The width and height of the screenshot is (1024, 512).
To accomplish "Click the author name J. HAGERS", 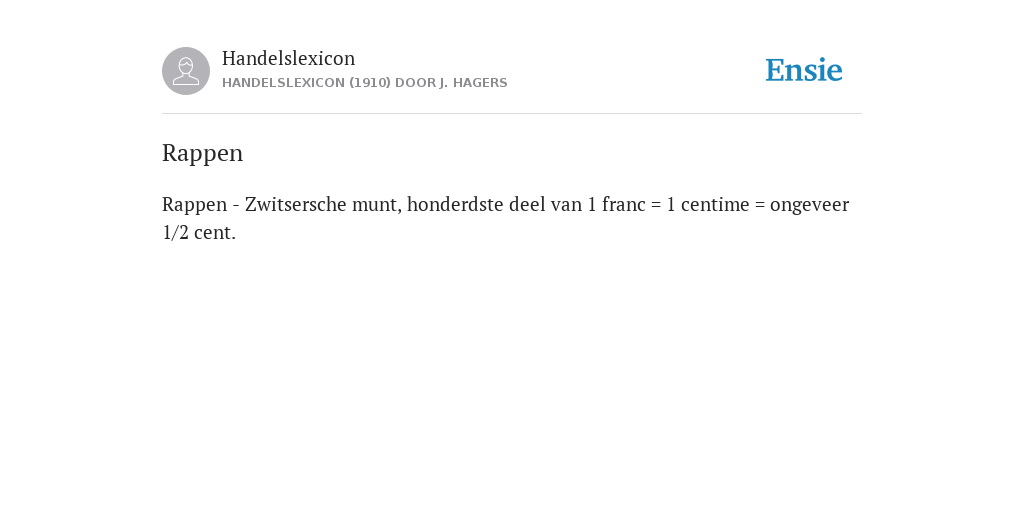I will point(473,83).
